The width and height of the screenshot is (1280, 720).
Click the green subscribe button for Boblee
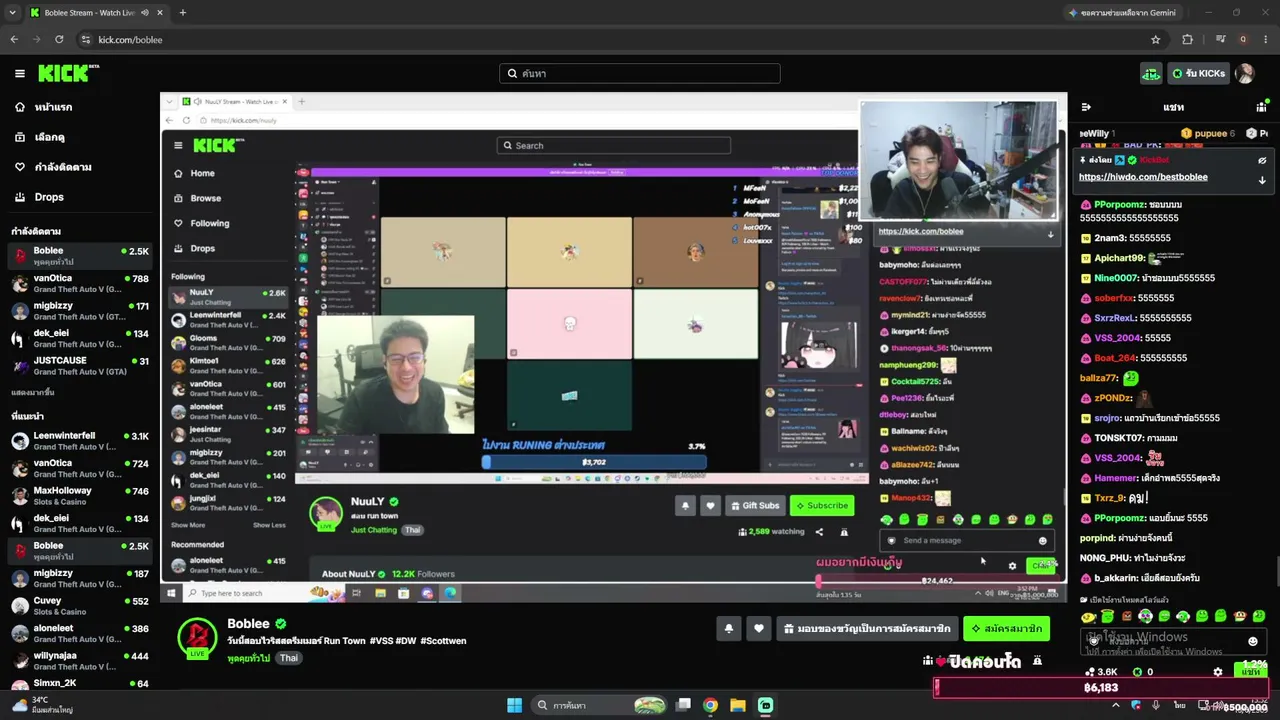click(1006, 629)
